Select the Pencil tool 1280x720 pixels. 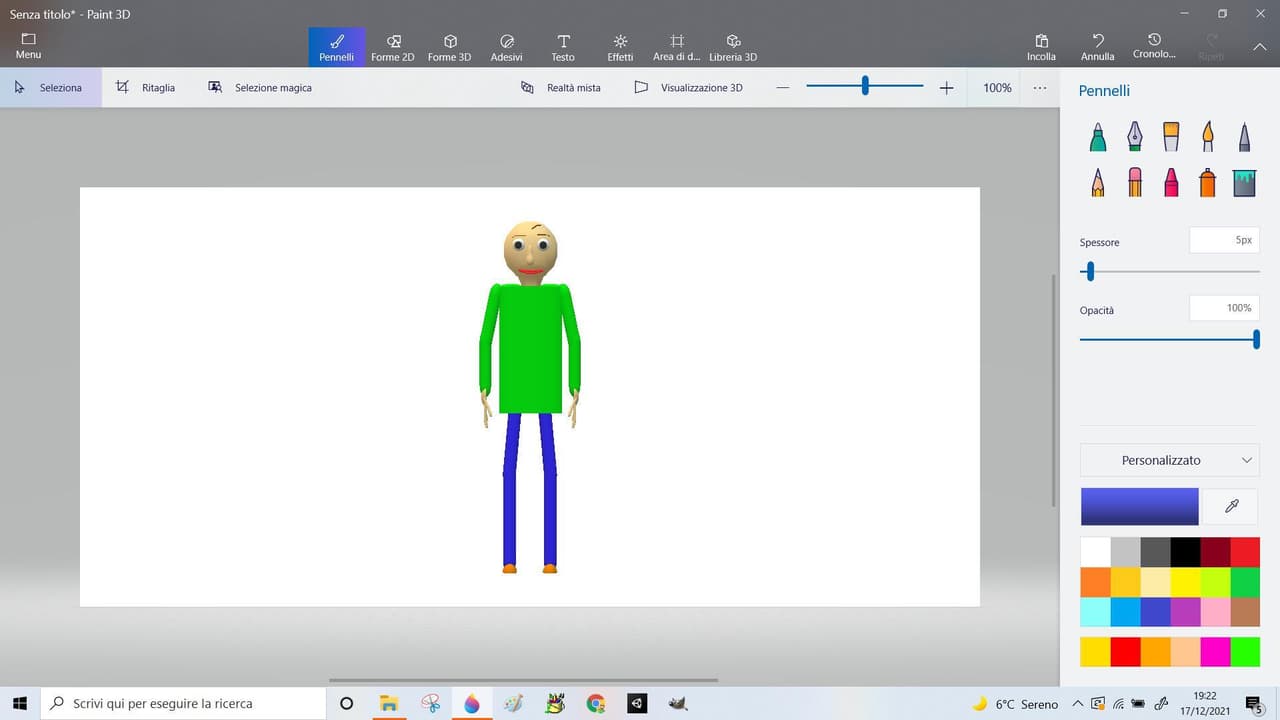pos(1098,182)
